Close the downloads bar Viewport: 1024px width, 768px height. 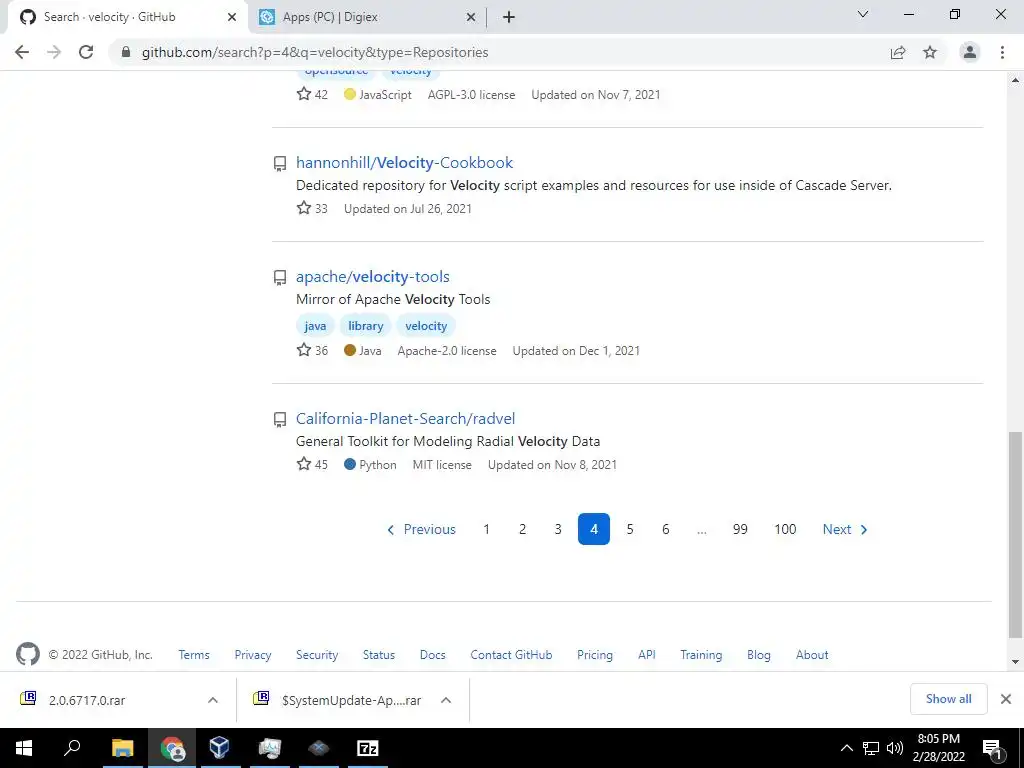[1006, 699]
